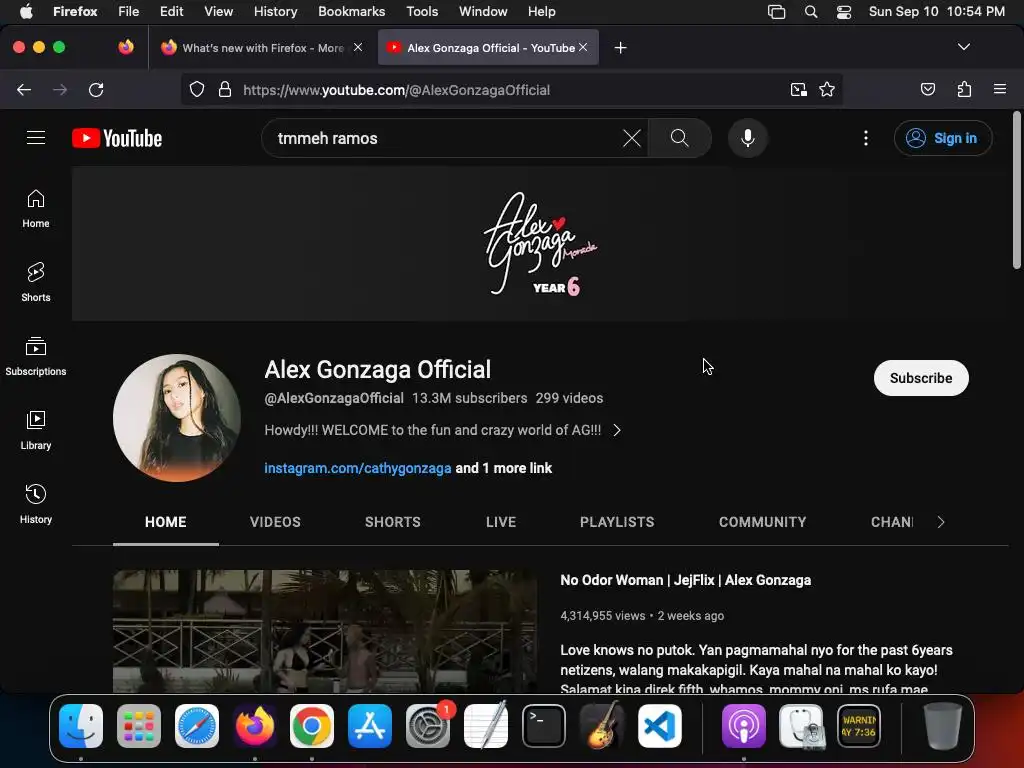
Task: Click the channel profile picture
Action: [176, 418]
